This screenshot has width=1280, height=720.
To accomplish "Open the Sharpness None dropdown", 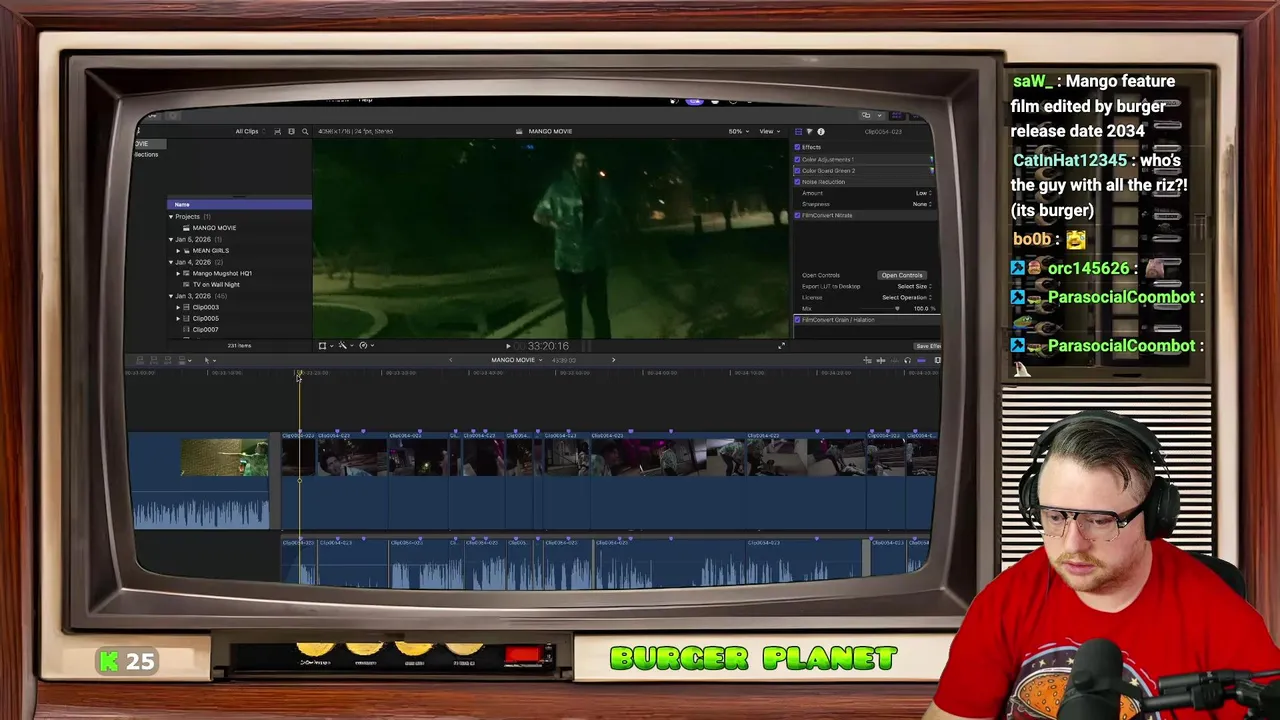I will click(922, 204).
